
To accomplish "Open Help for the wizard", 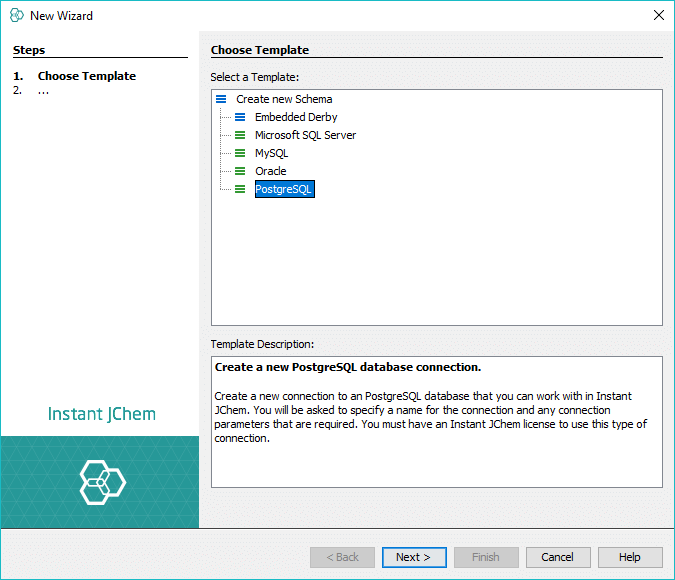I will coord(629,557).
